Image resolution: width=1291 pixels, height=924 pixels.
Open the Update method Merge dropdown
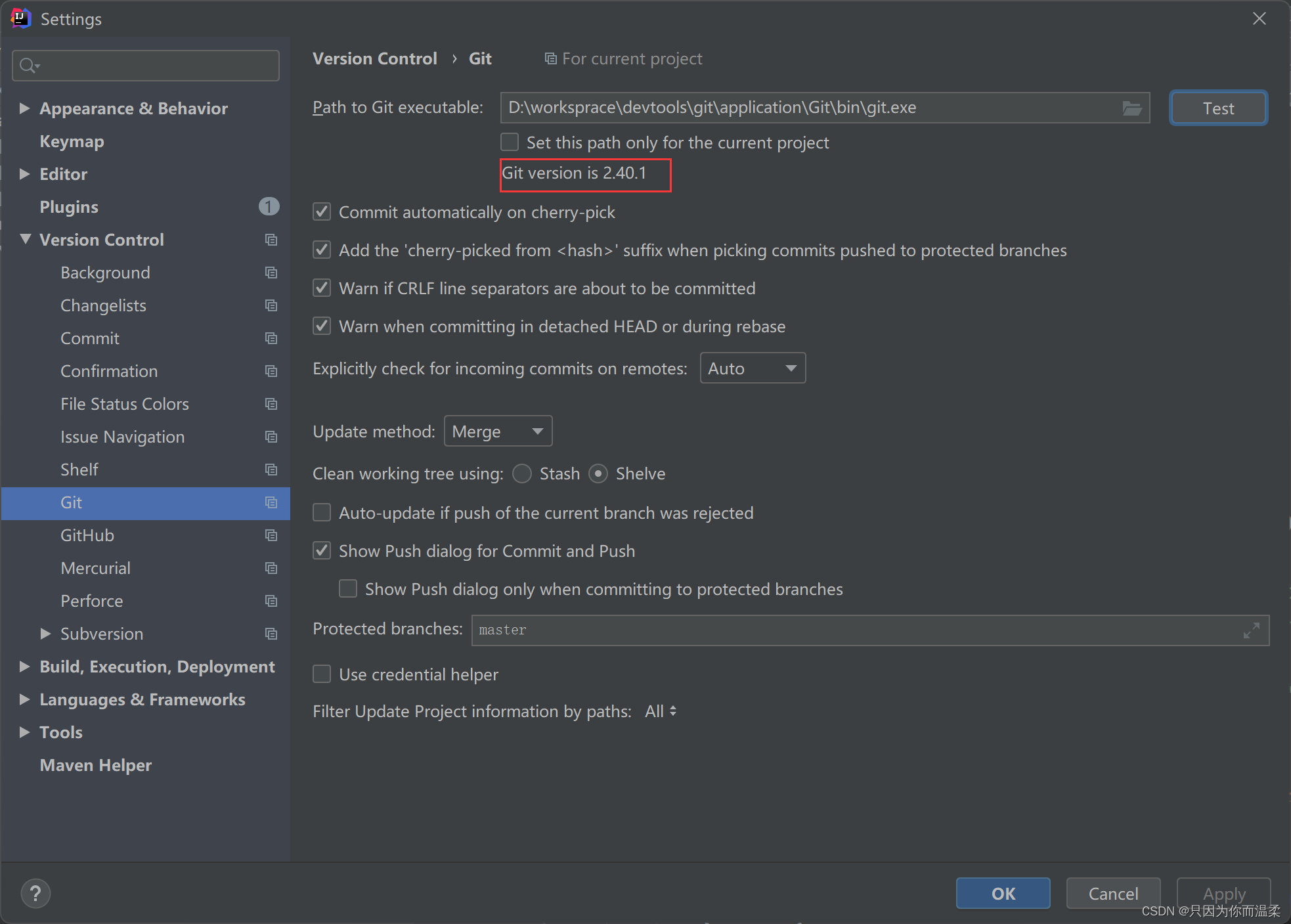[498, 431]
